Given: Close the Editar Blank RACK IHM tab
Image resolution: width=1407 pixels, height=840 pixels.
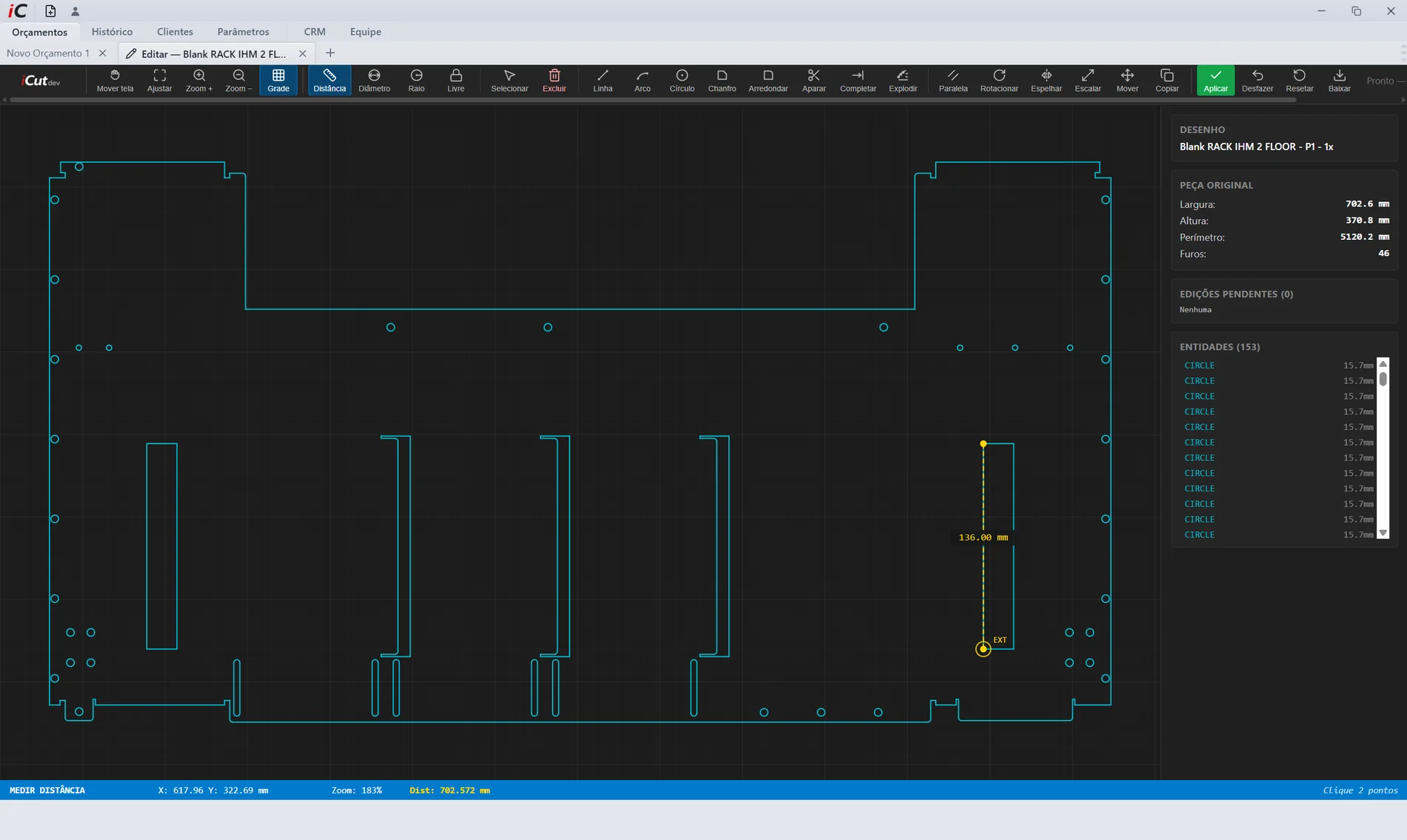Looking at the screenshot, I should click(302, 53).
